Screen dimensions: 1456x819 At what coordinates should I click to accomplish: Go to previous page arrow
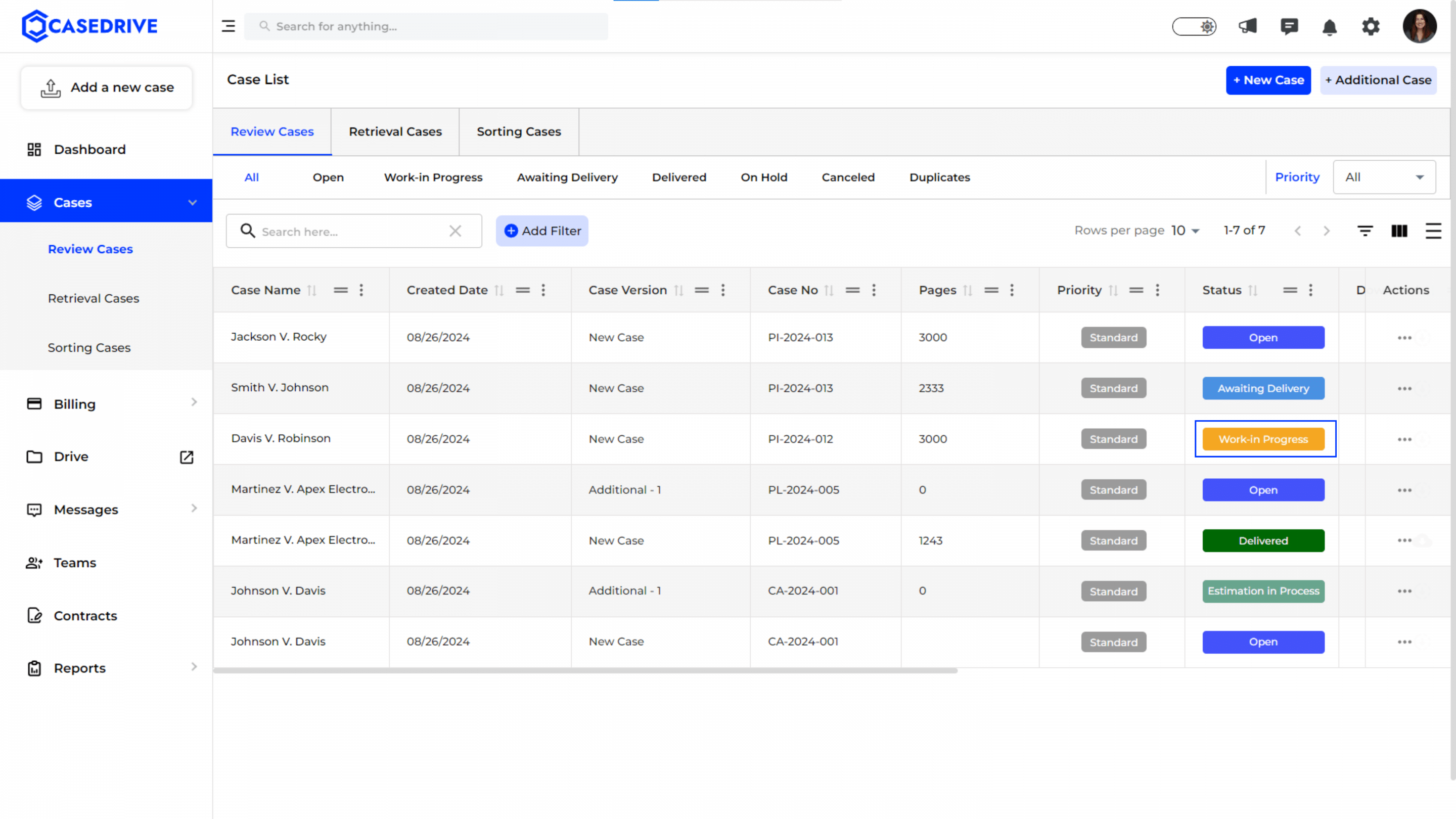[x=1298, y=231]
